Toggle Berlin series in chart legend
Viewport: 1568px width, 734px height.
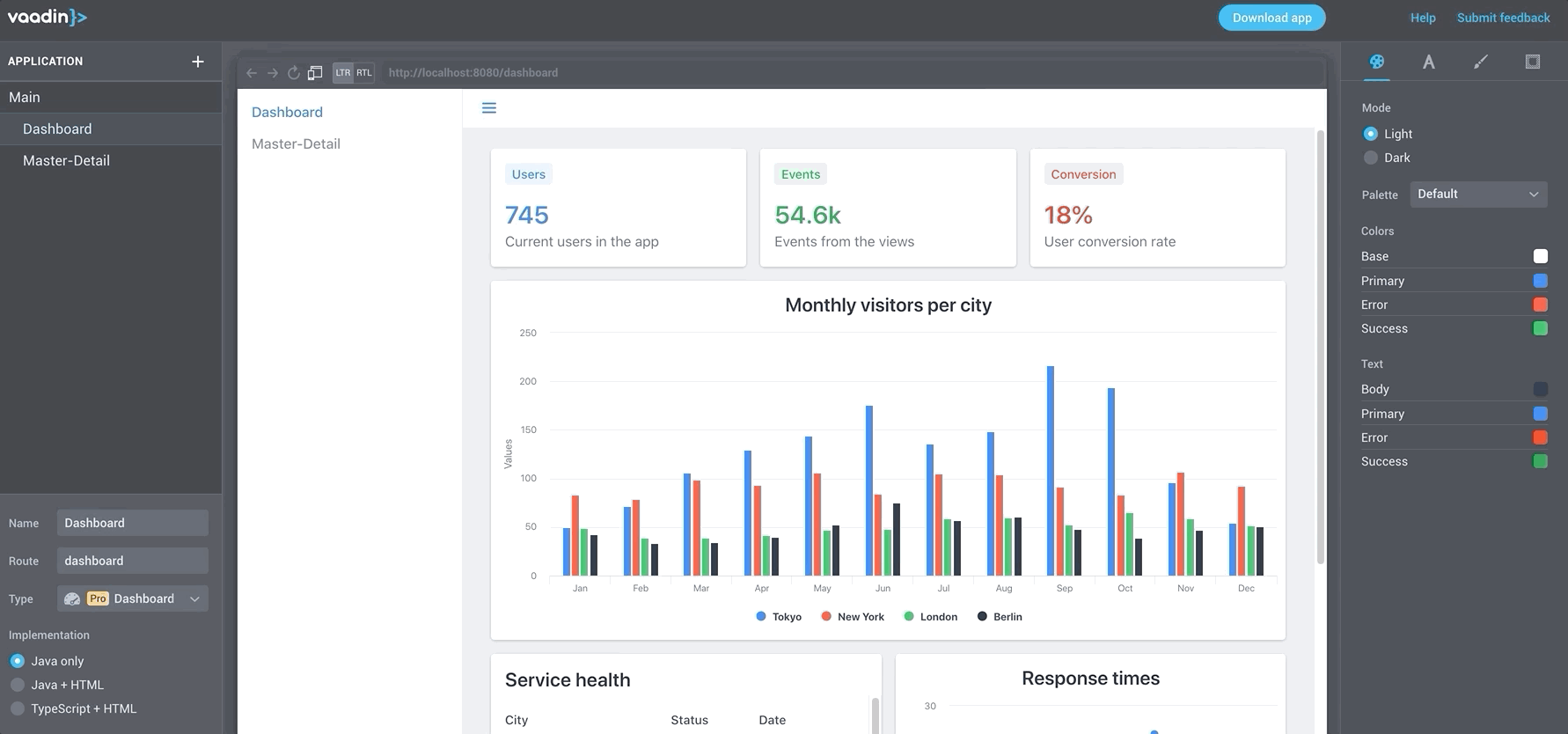[x=1000, y=617]
